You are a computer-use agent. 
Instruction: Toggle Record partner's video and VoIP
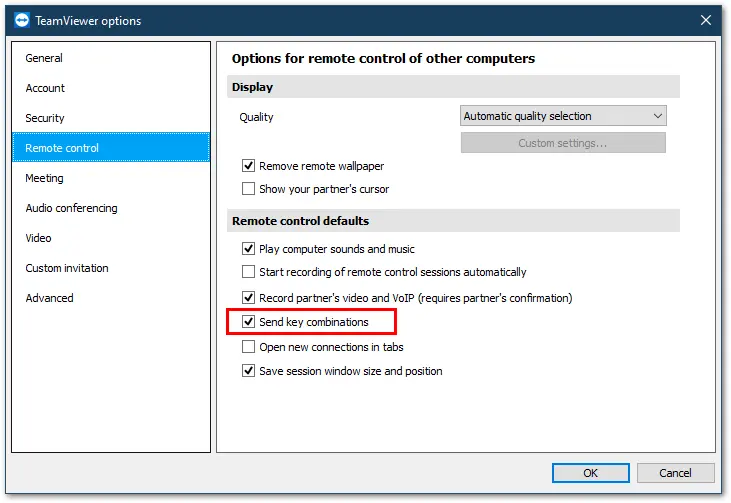248,297
